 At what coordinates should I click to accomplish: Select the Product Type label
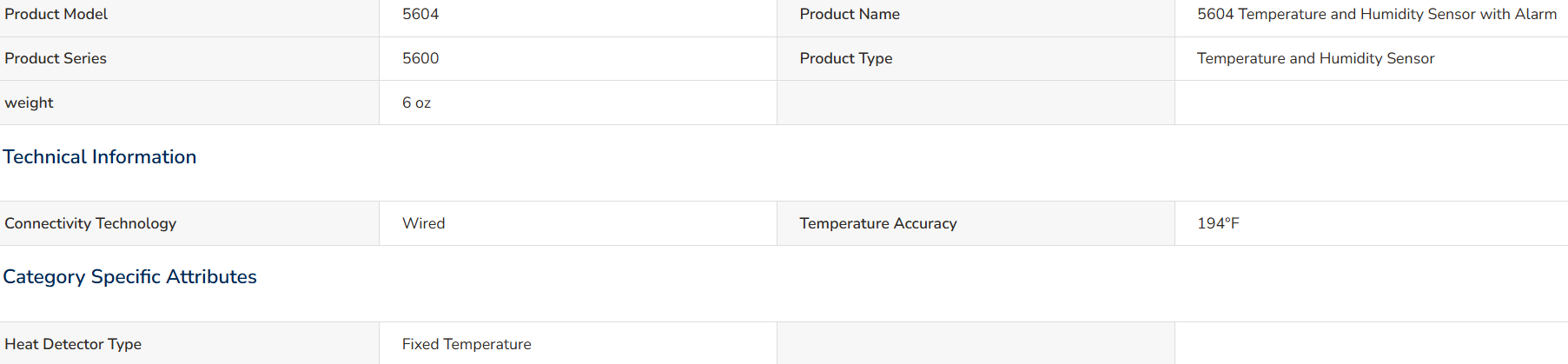pos(846,58)
